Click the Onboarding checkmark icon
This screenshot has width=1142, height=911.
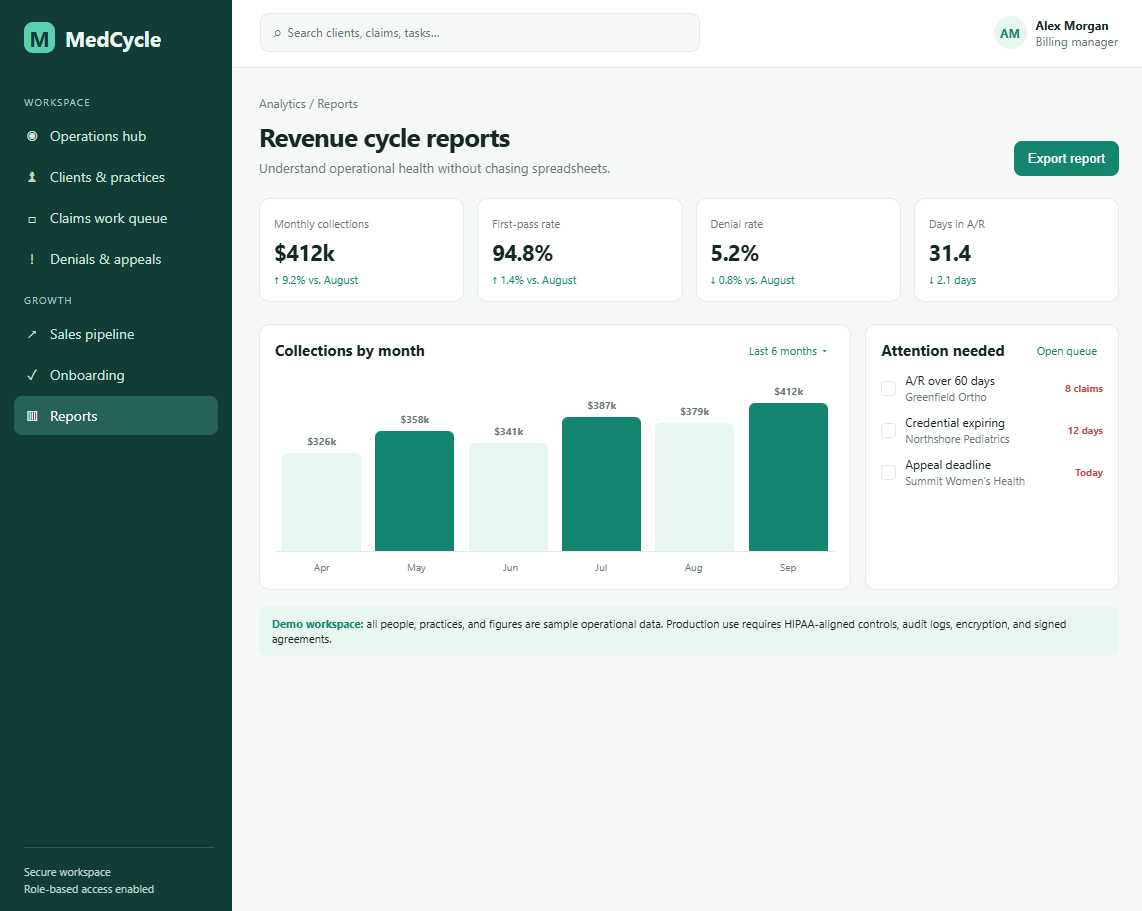pyautogui.click(x=32, y=375)
